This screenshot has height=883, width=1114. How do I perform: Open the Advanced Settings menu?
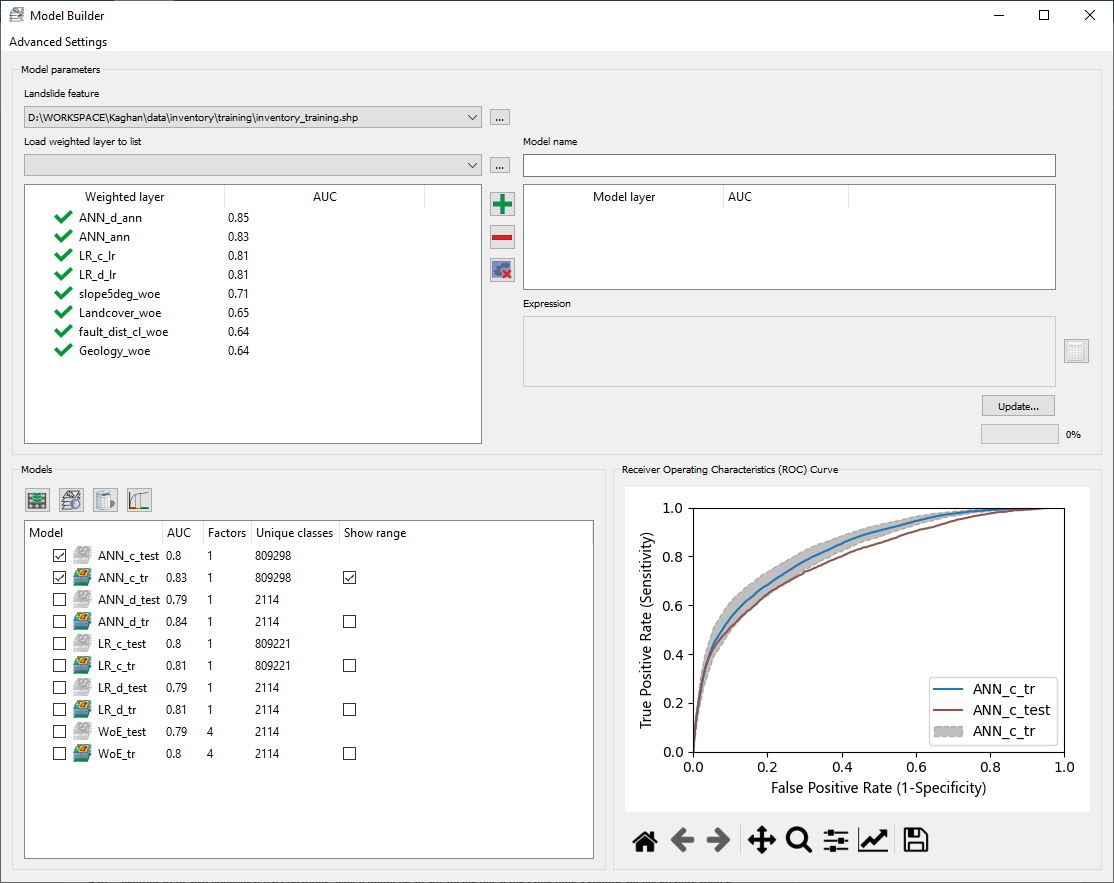[58, 42]
